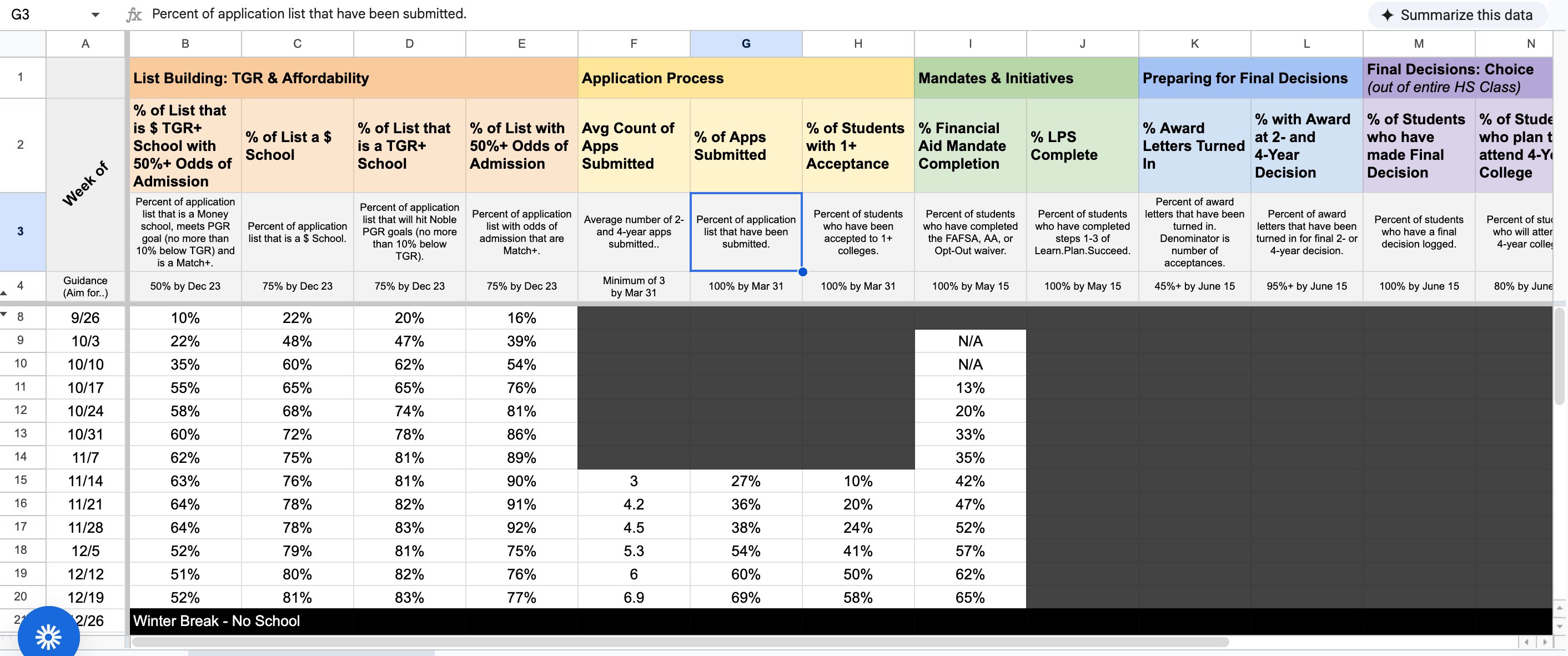Image resolution: width=1568 pixels, height=656 pixels.
Task: Click the 5.3 cell in row 18
Action: [x=634, y=551]
